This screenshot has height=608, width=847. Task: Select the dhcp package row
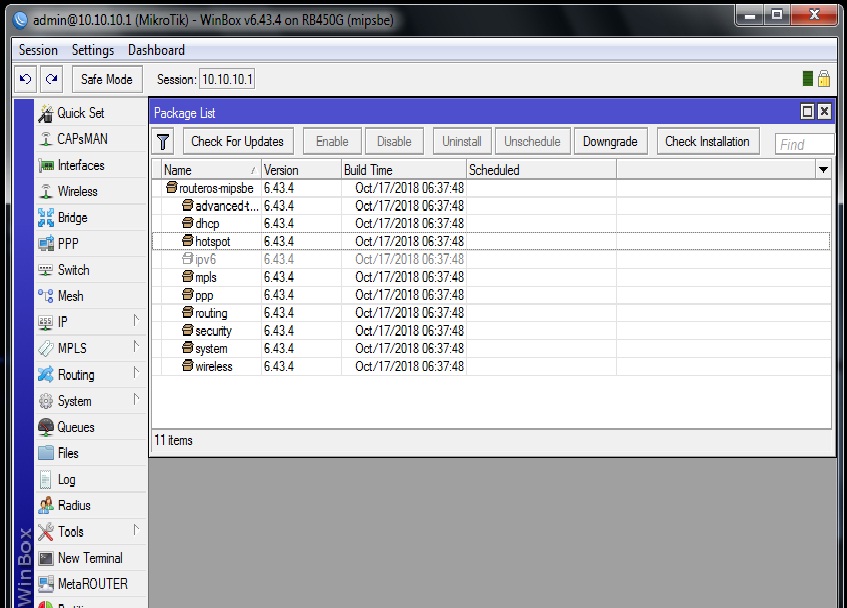[492, 224]
